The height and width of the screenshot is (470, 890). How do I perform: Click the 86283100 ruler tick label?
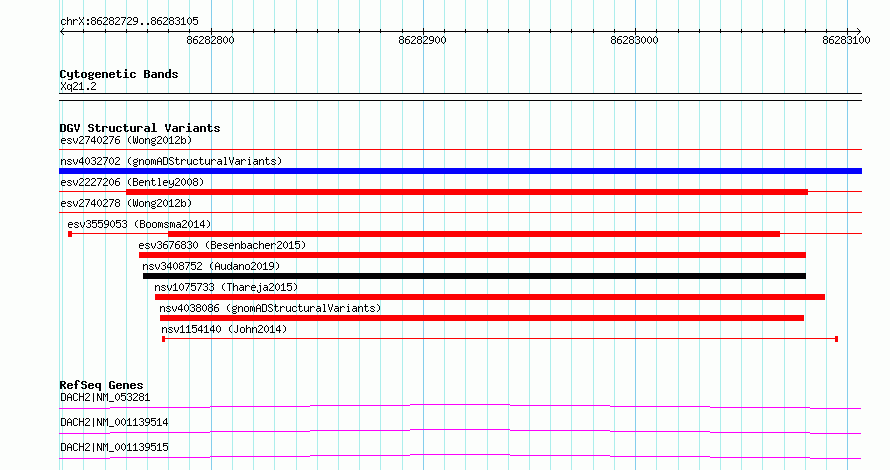(x=846, y=40)
